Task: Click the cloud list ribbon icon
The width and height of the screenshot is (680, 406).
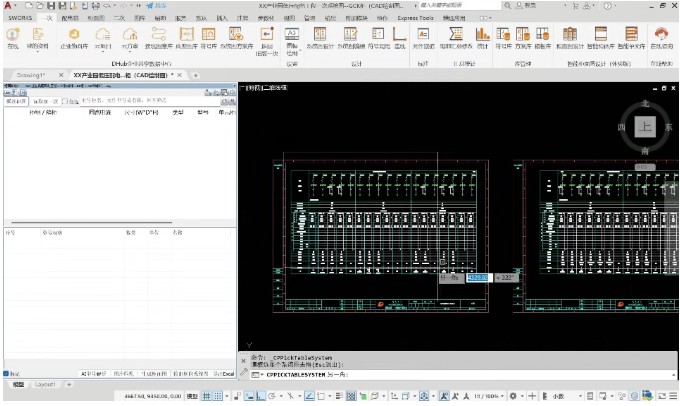Action: click(103, 34)
